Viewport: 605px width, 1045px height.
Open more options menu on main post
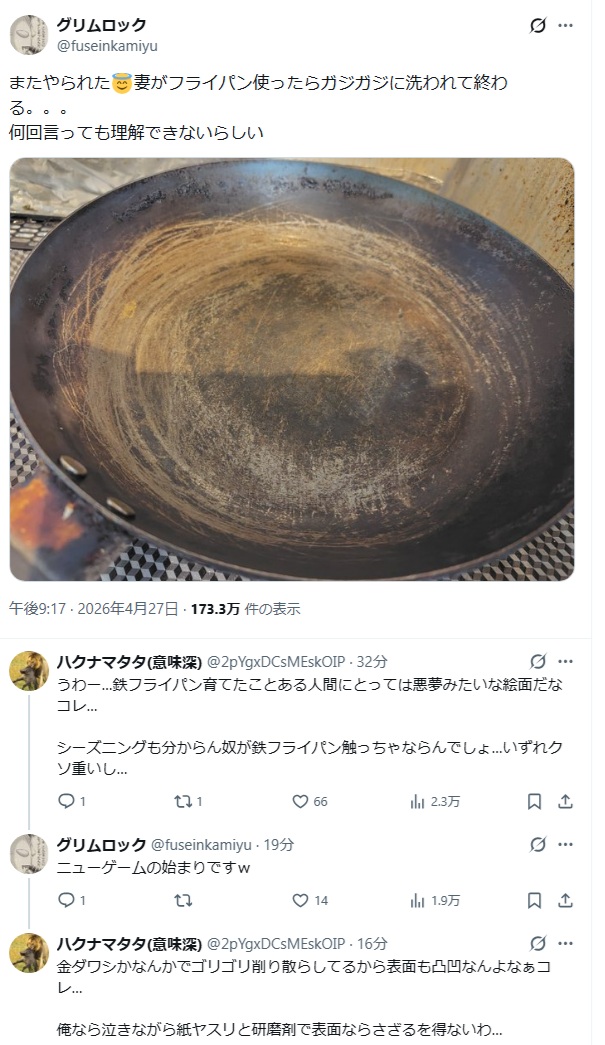tap(566, 25)
